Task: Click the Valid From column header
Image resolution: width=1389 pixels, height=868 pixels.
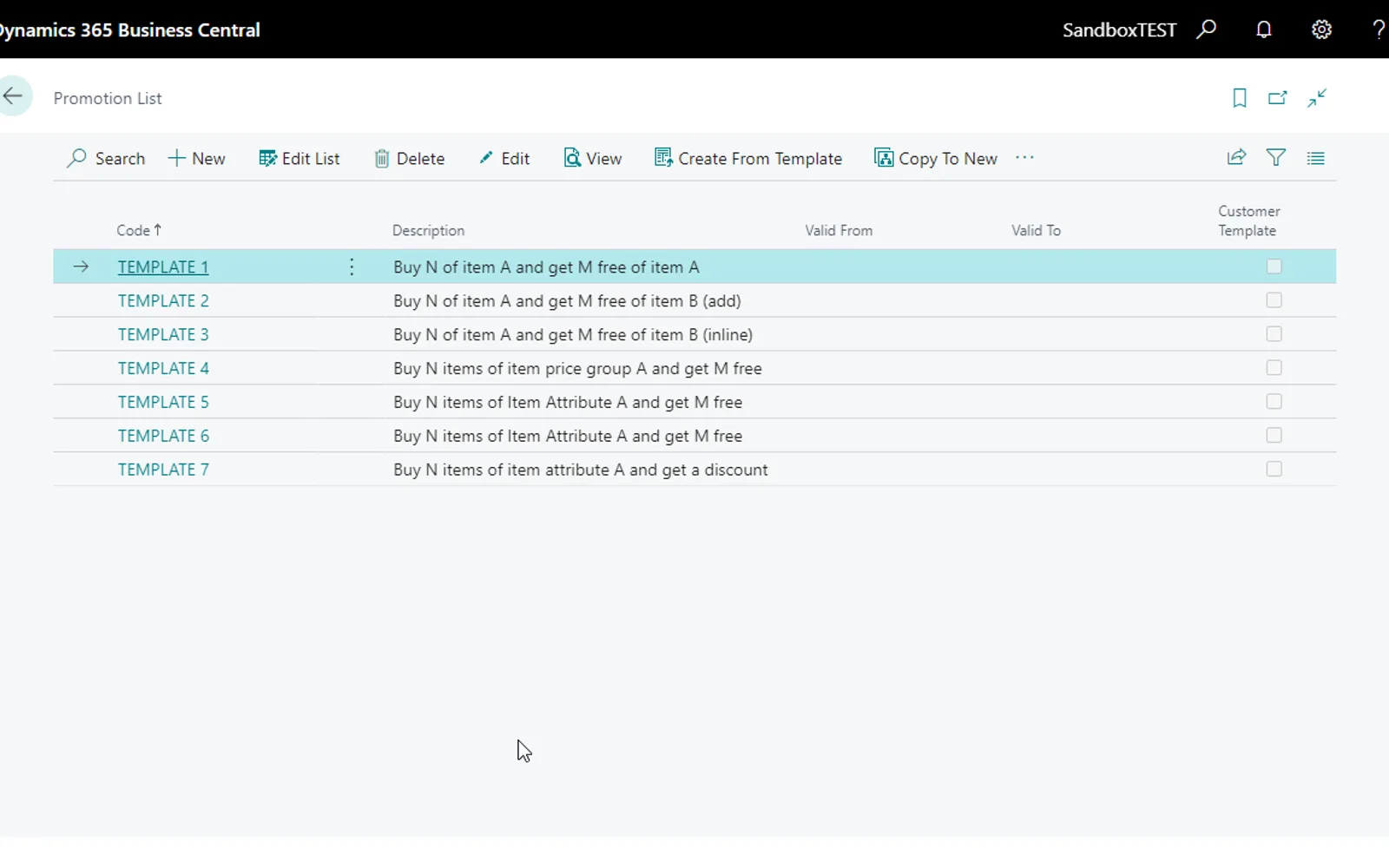Action: click(x=839, y=230)
